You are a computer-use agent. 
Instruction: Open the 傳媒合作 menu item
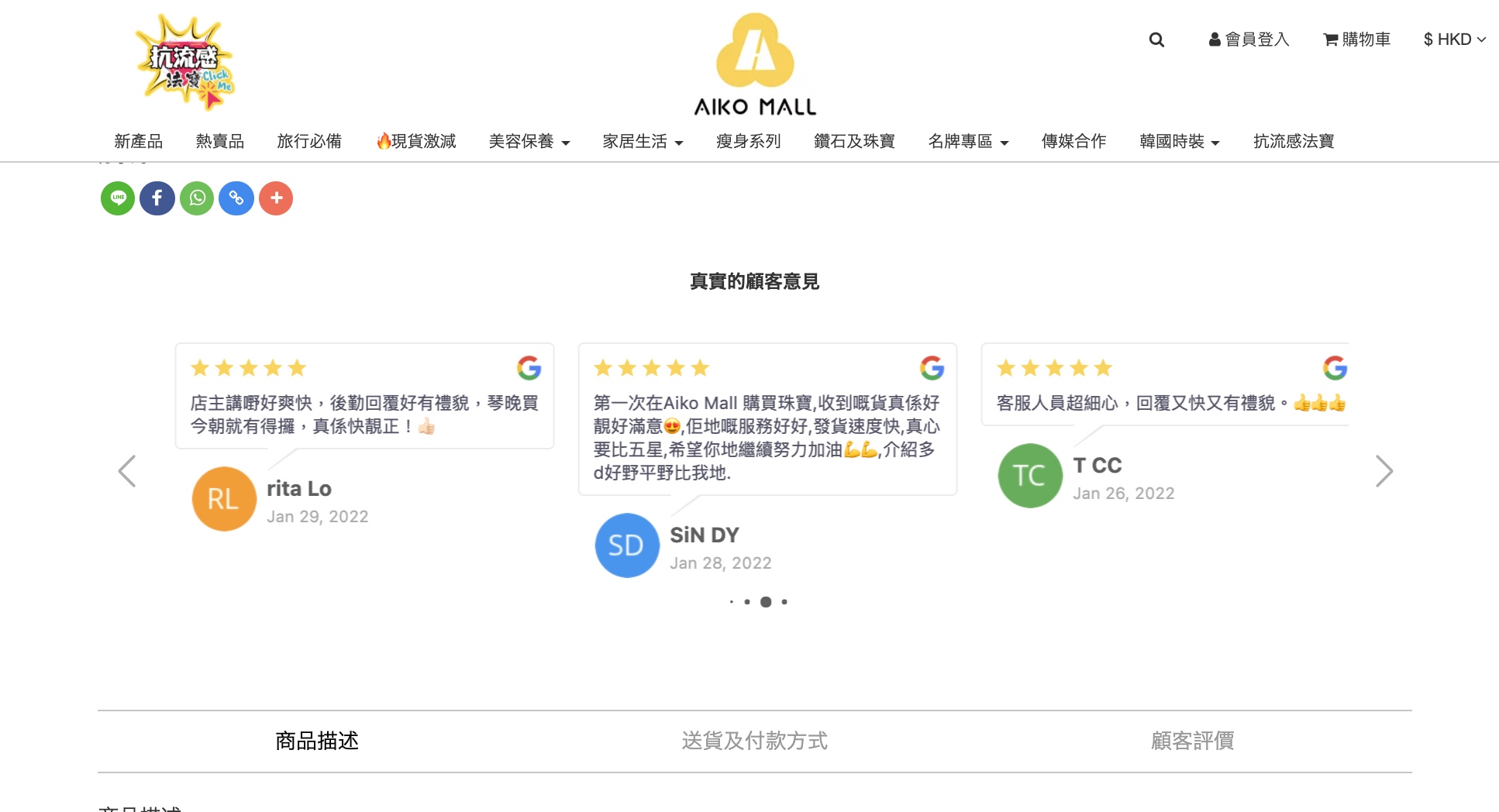click(1073, 141)
